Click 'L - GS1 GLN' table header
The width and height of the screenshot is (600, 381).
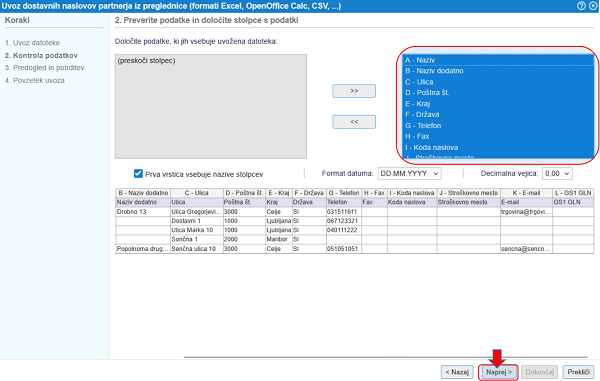tap(573, 193)
